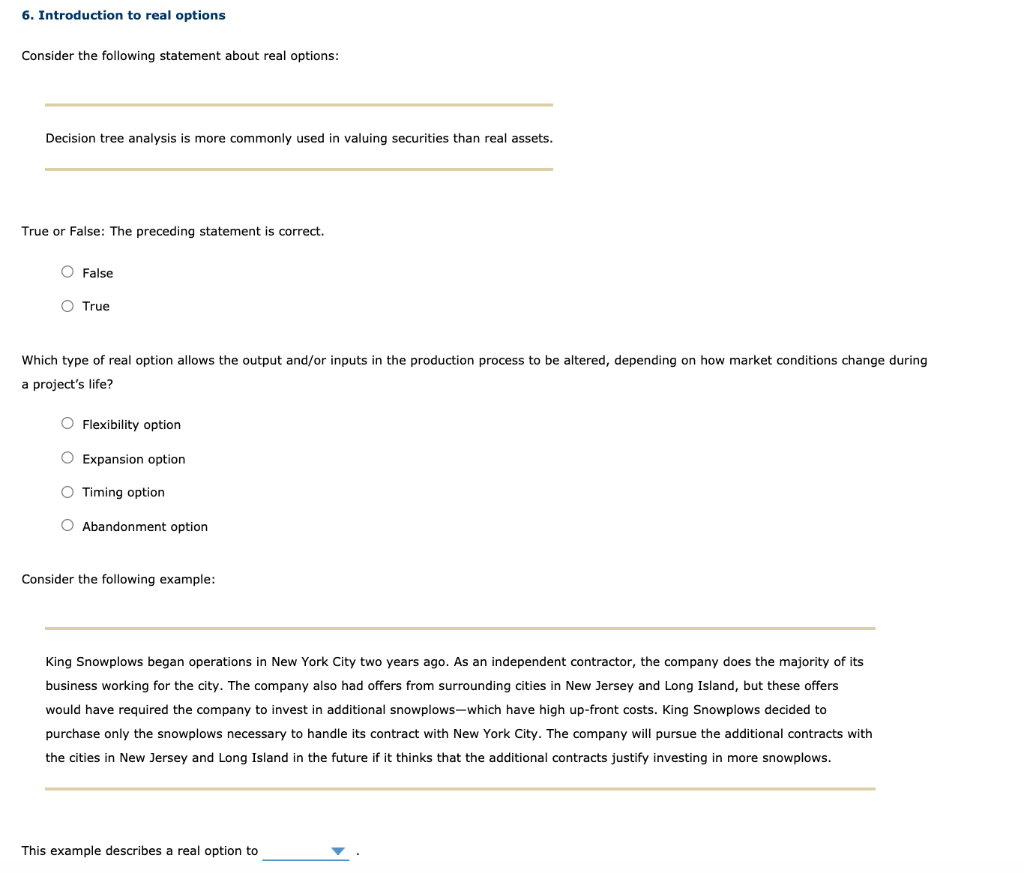The width and height of the screenshot is (1024, 873).
Task: Click the decision tree analysis statement text
Action: [x=299, y=138]
